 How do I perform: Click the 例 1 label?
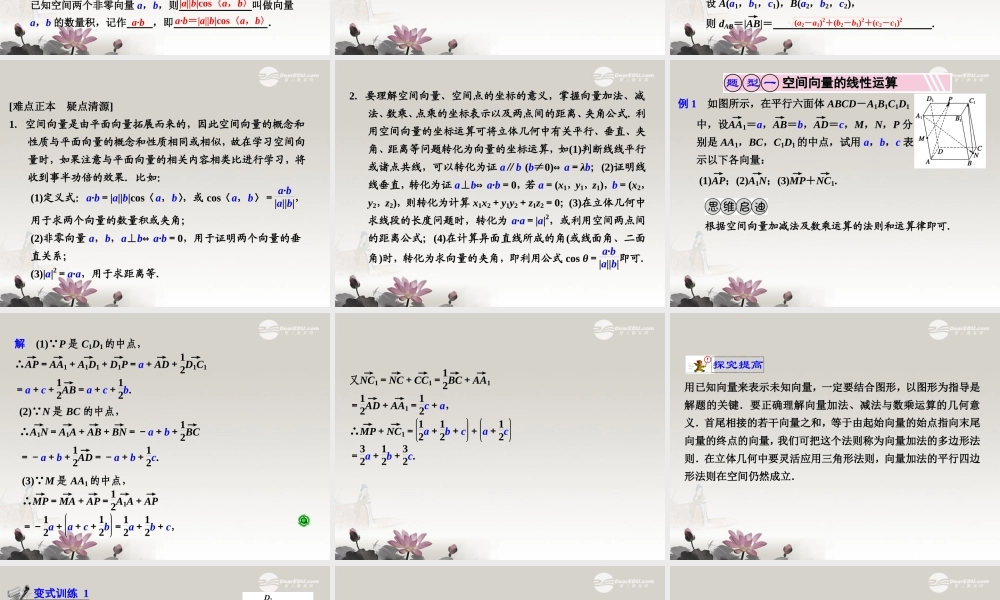[x=687, y=104]
